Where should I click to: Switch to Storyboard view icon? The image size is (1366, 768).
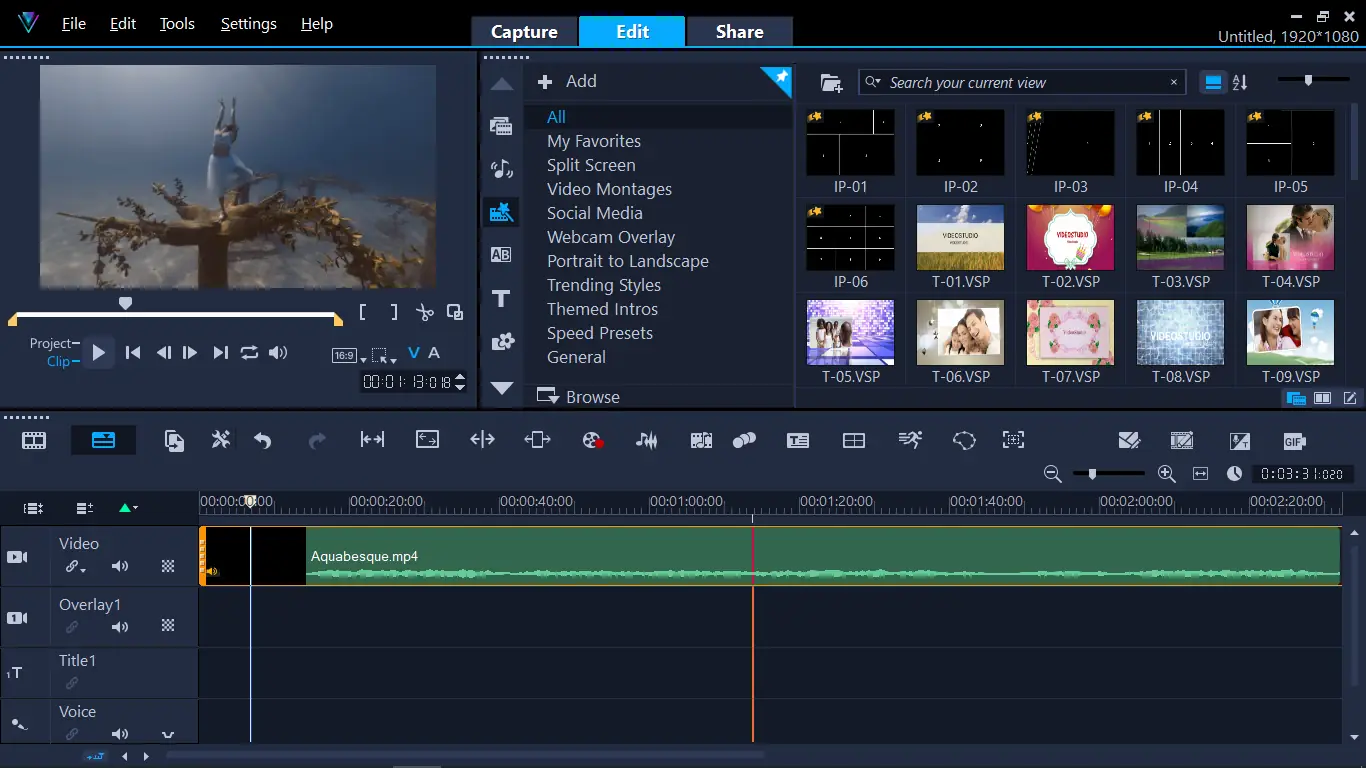click(x=34, y=440)
